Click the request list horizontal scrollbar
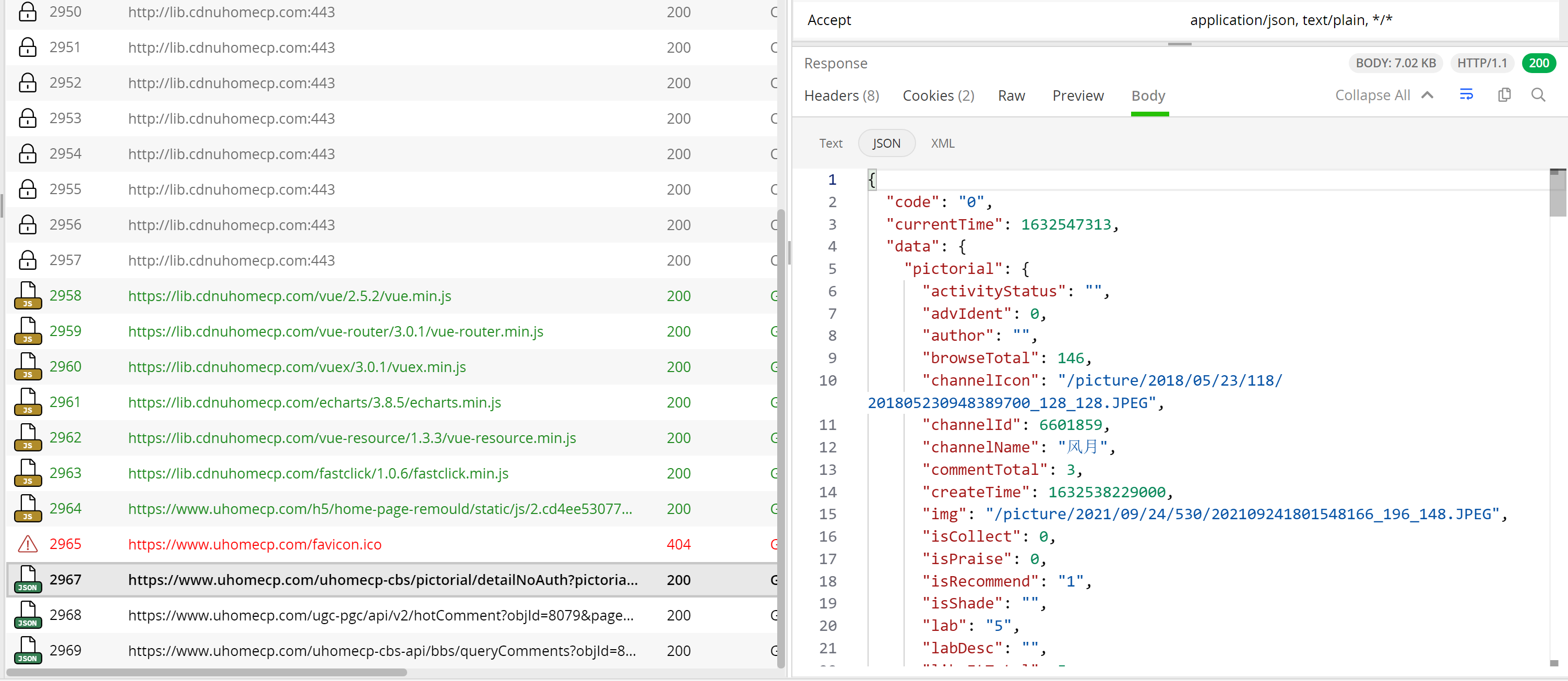 point(206,672)
